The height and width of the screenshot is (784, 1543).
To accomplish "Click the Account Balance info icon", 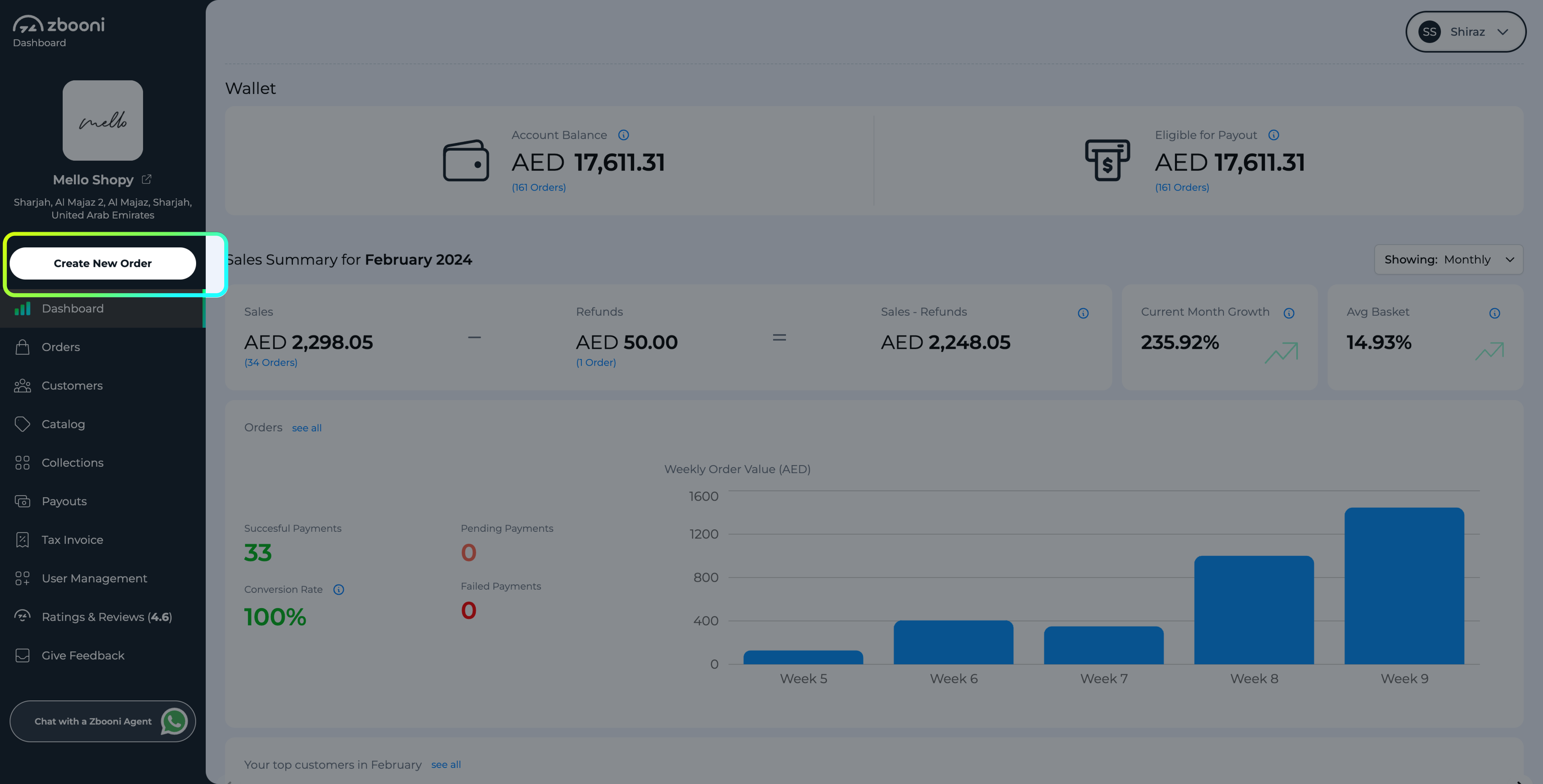I will coord(624,135).
